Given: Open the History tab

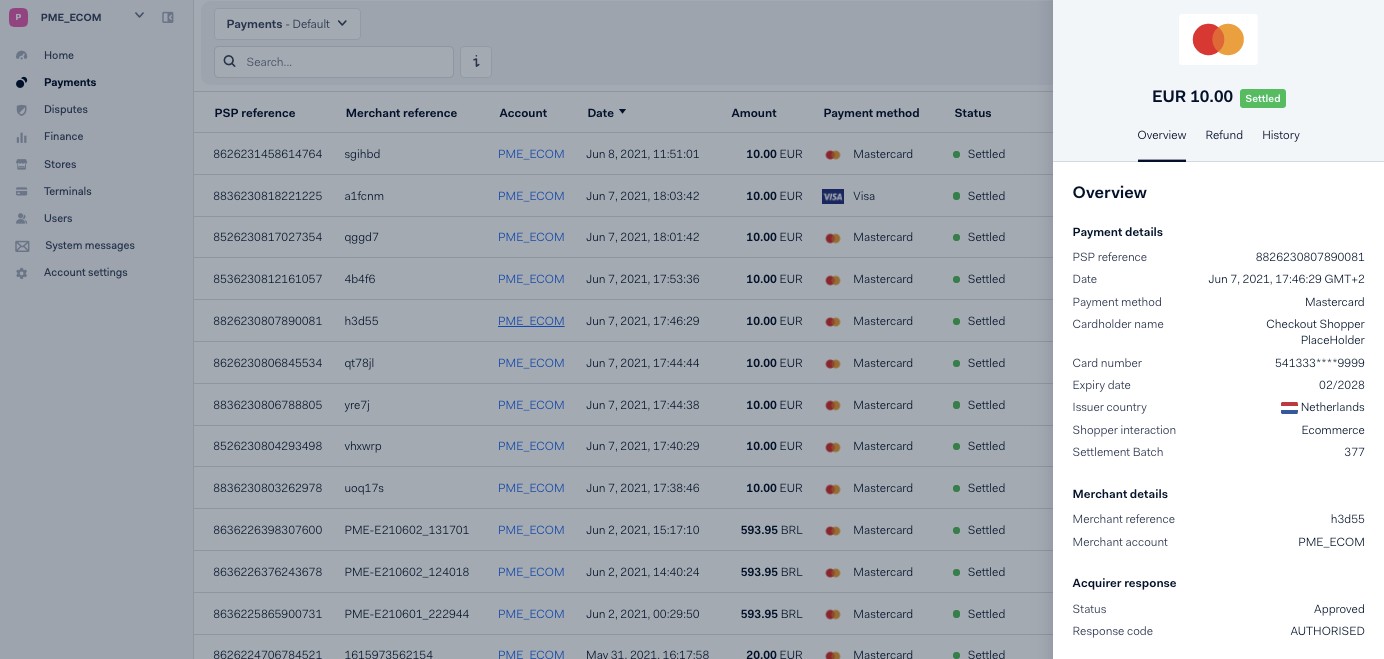Looking at the screenshot, I should [1280, 135].
